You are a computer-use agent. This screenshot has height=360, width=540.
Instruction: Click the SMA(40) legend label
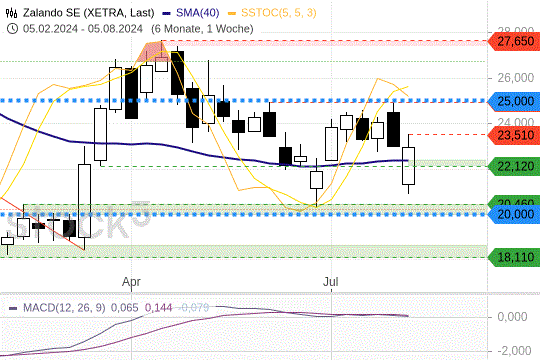[x=197, y=13]
